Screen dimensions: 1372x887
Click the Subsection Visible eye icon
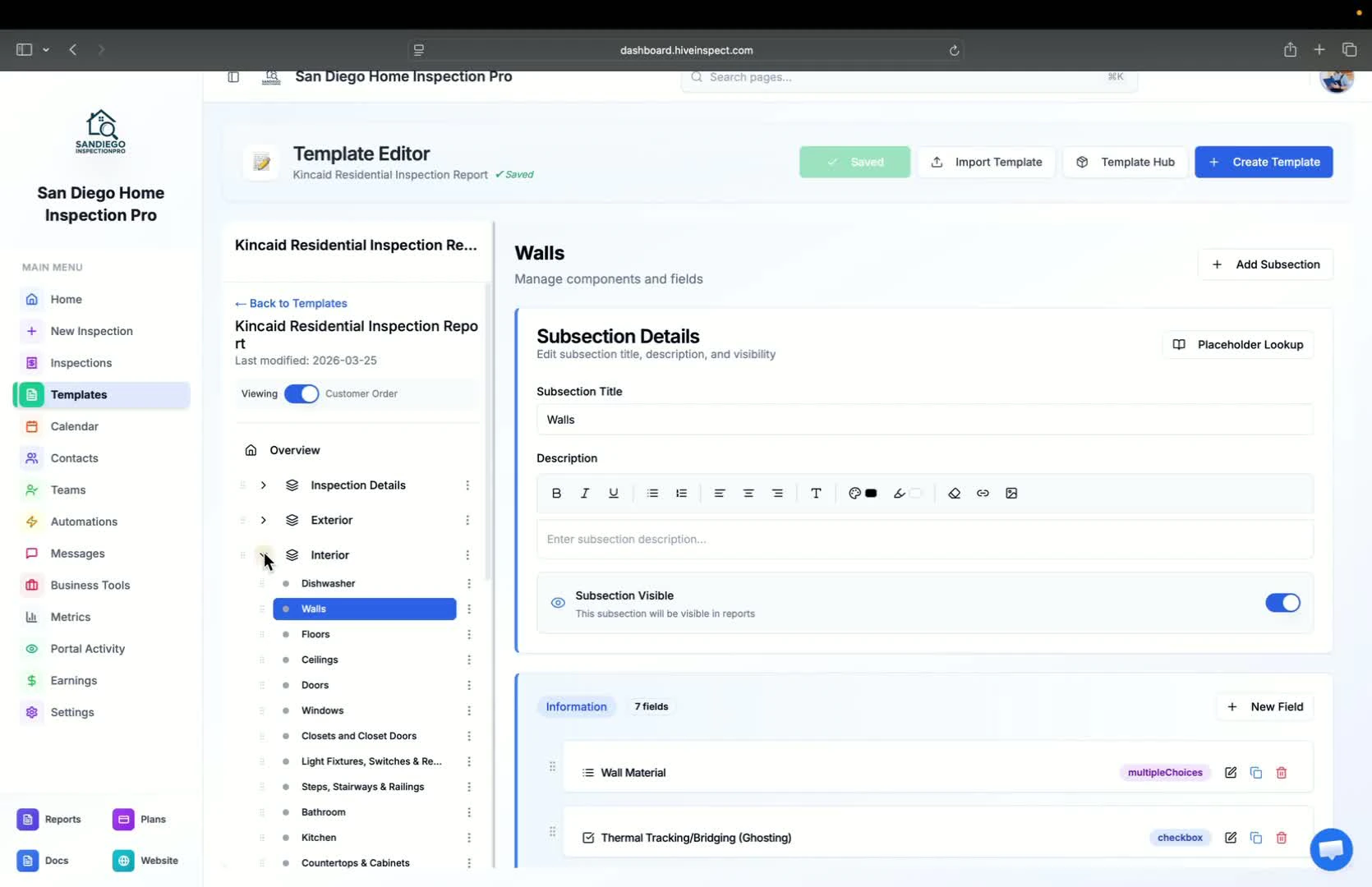(x=558, y=603)
